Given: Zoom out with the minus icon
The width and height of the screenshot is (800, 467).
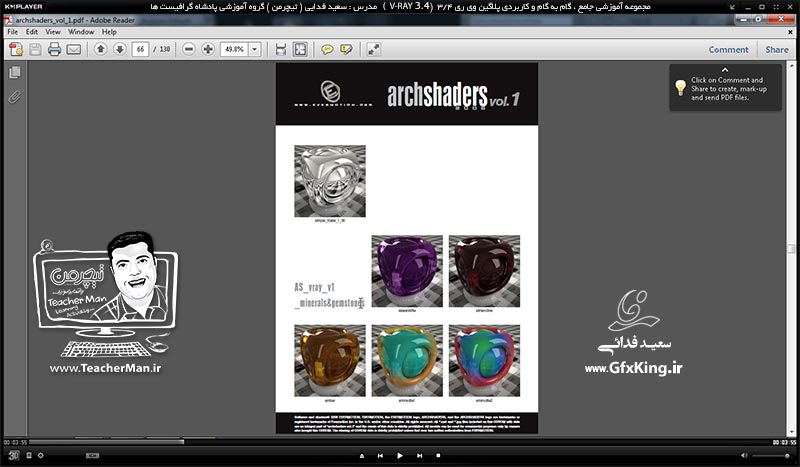Looking at the screenshot, I should (189, 49).
